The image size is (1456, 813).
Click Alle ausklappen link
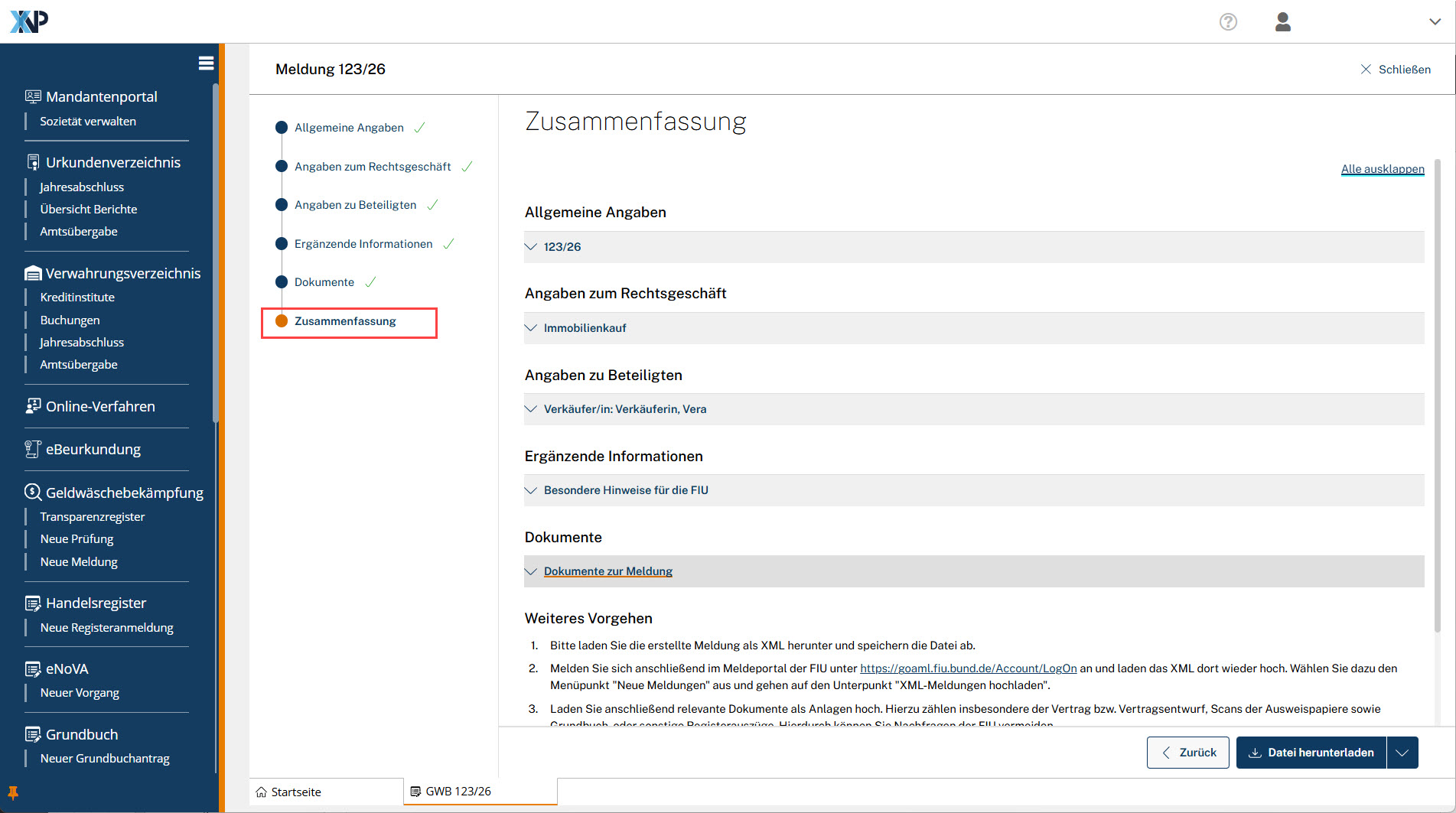(x=1382, y=169)
